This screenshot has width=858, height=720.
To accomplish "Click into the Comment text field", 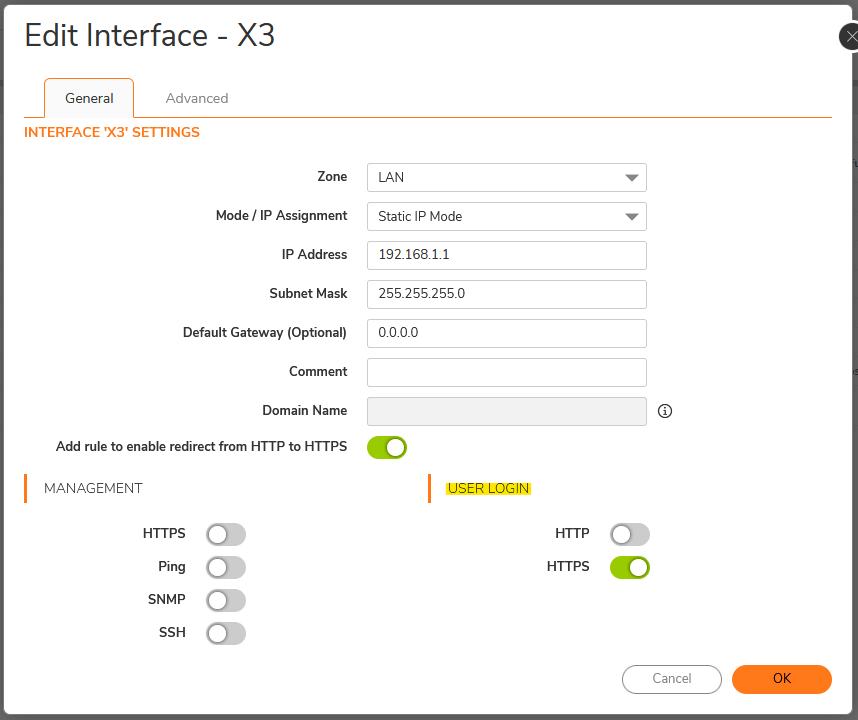I will coord(506,372).
